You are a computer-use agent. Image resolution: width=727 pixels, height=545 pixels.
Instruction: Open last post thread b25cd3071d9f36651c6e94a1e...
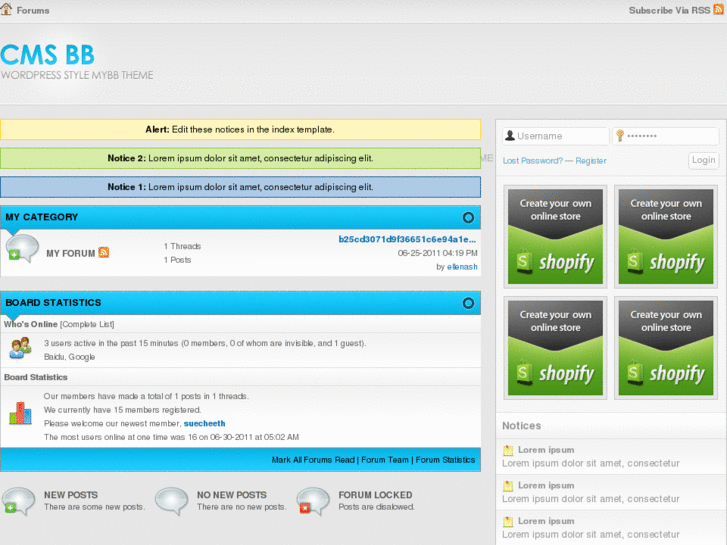pos(407,239)
